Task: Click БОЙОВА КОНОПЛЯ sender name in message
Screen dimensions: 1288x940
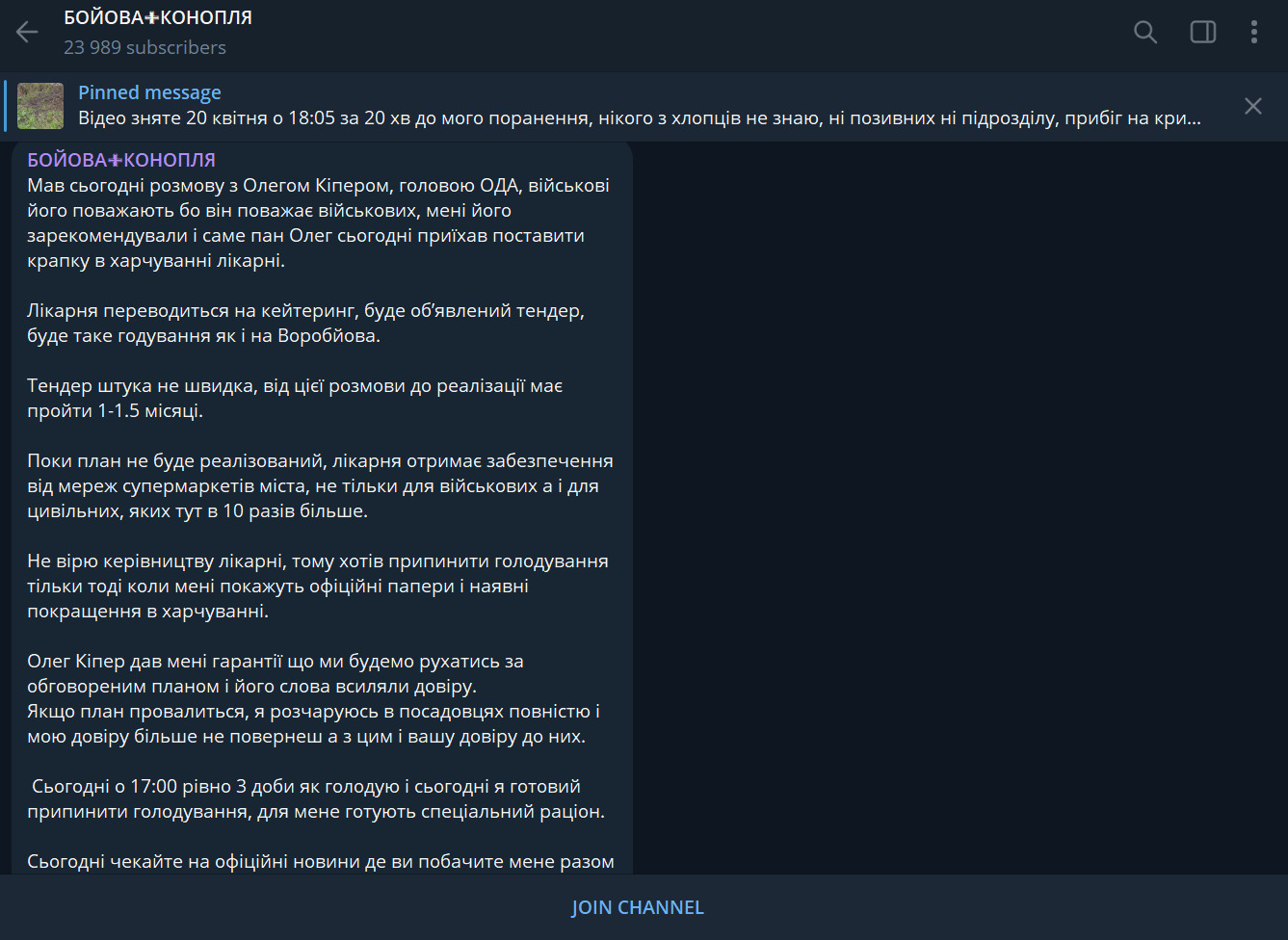Action: tap(121, 160)
